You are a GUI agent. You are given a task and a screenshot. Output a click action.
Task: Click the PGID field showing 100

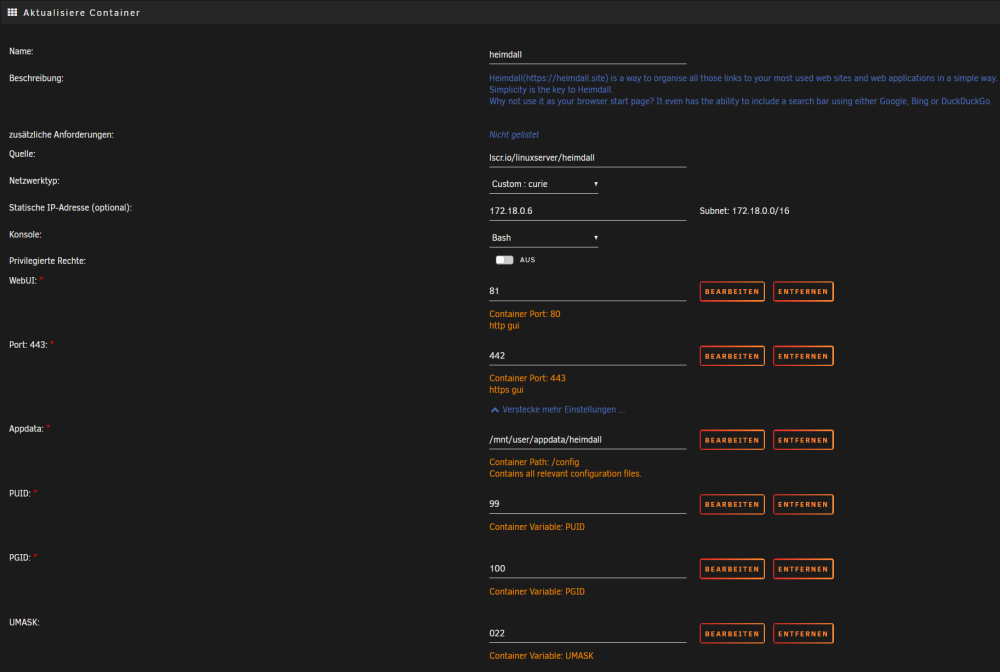coord(587,569)
